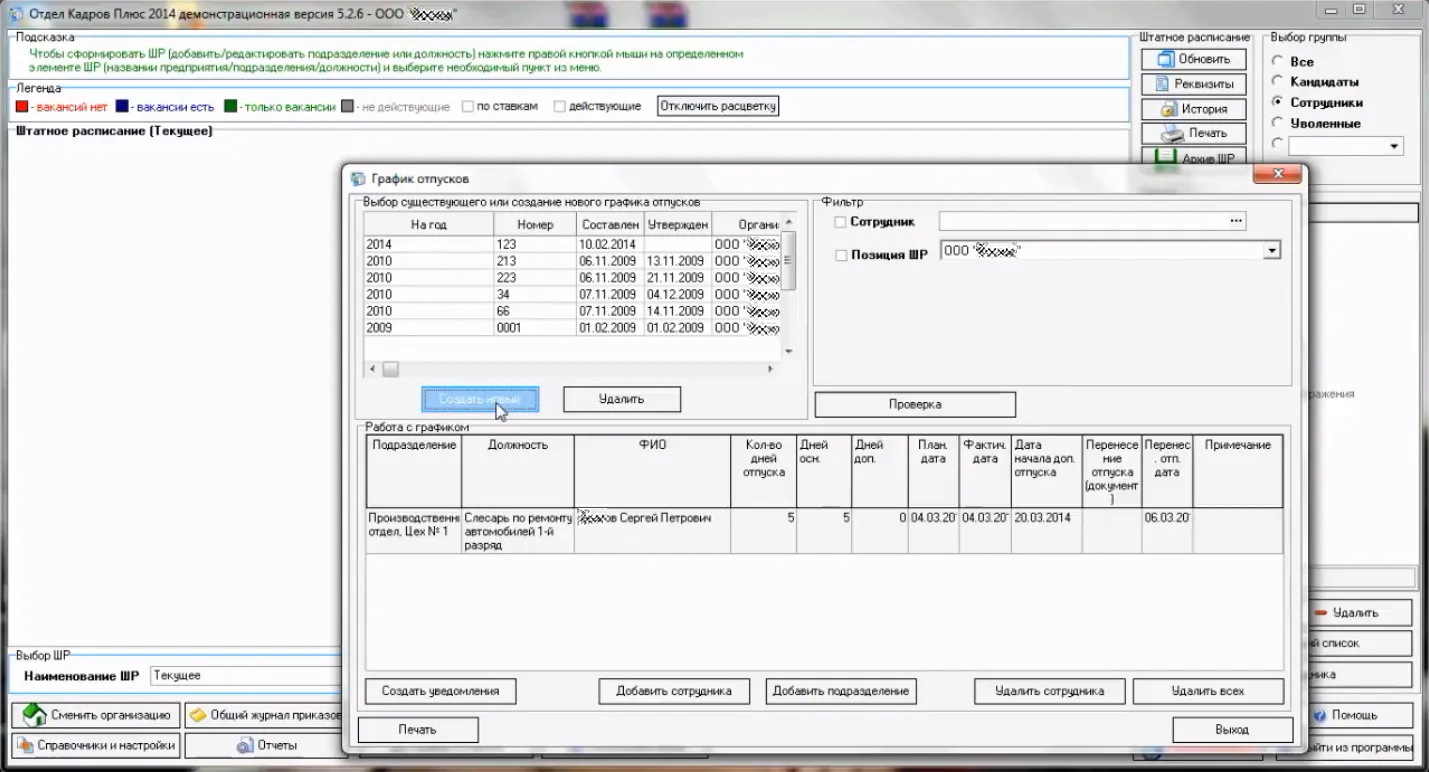Open История clock icon button
The image size is (1429, 772).
click(x=1194, y=109)
